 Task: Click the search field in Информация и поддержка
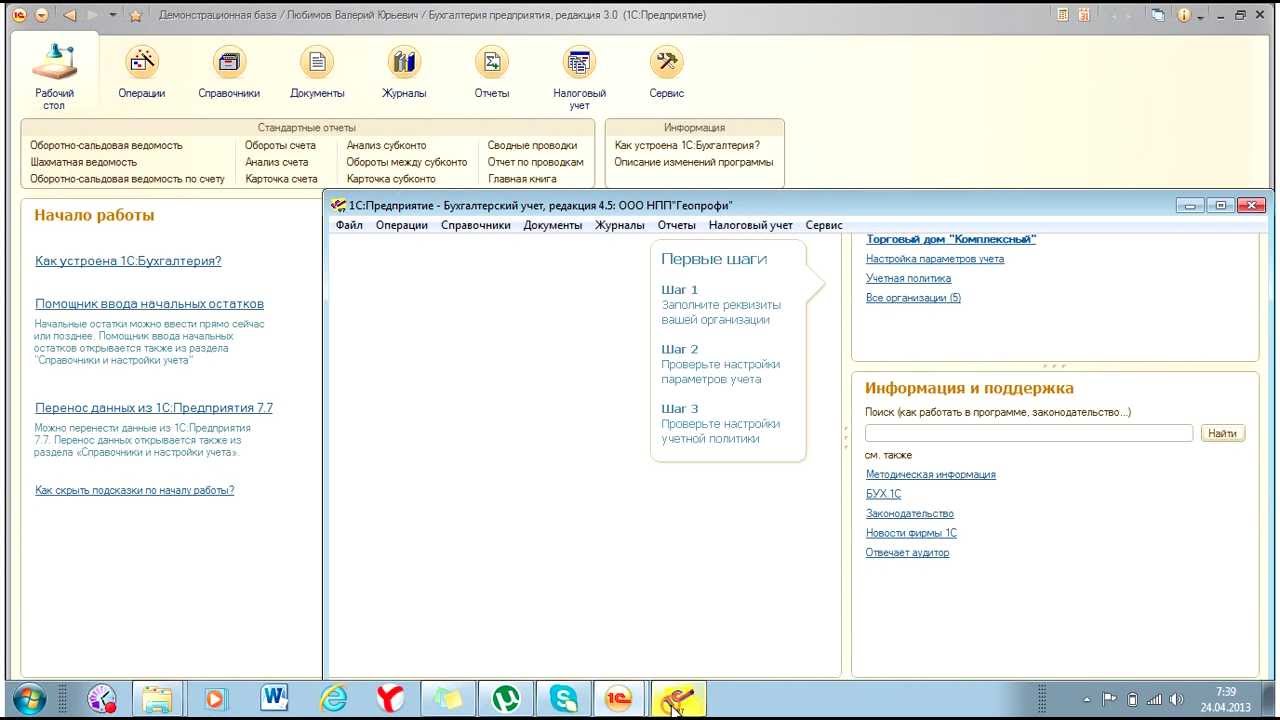[x=1029, y=433]
